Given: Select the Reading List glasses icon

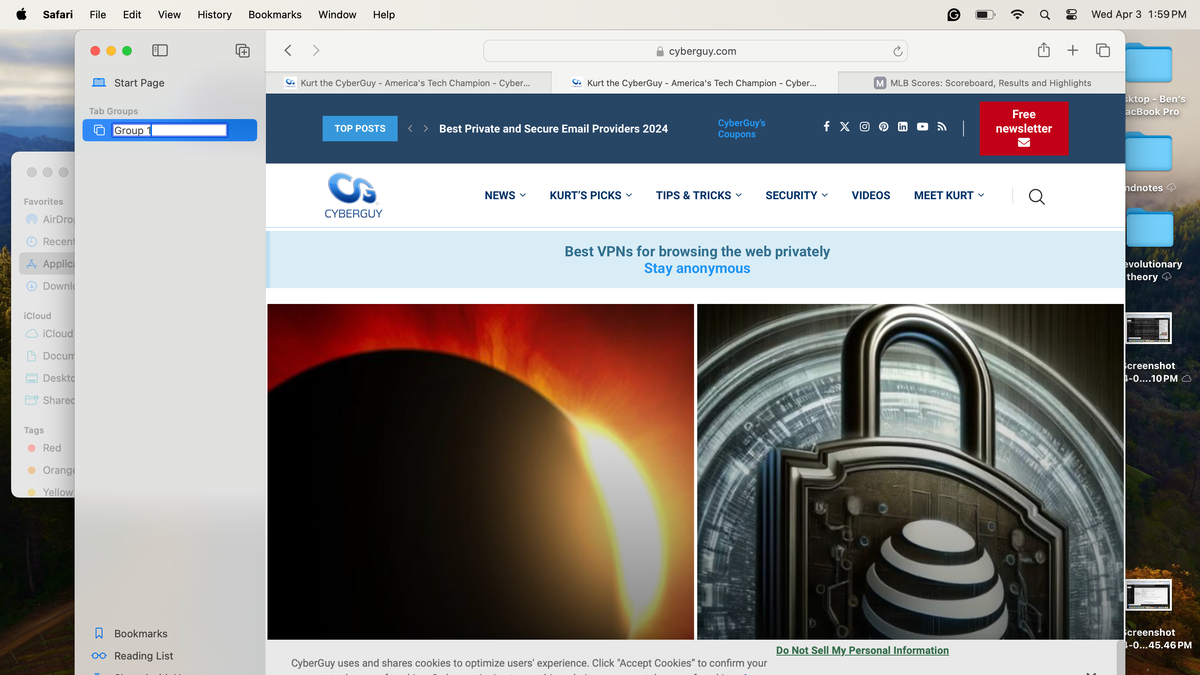Looking at the screenshot, I should pos(99,656).
